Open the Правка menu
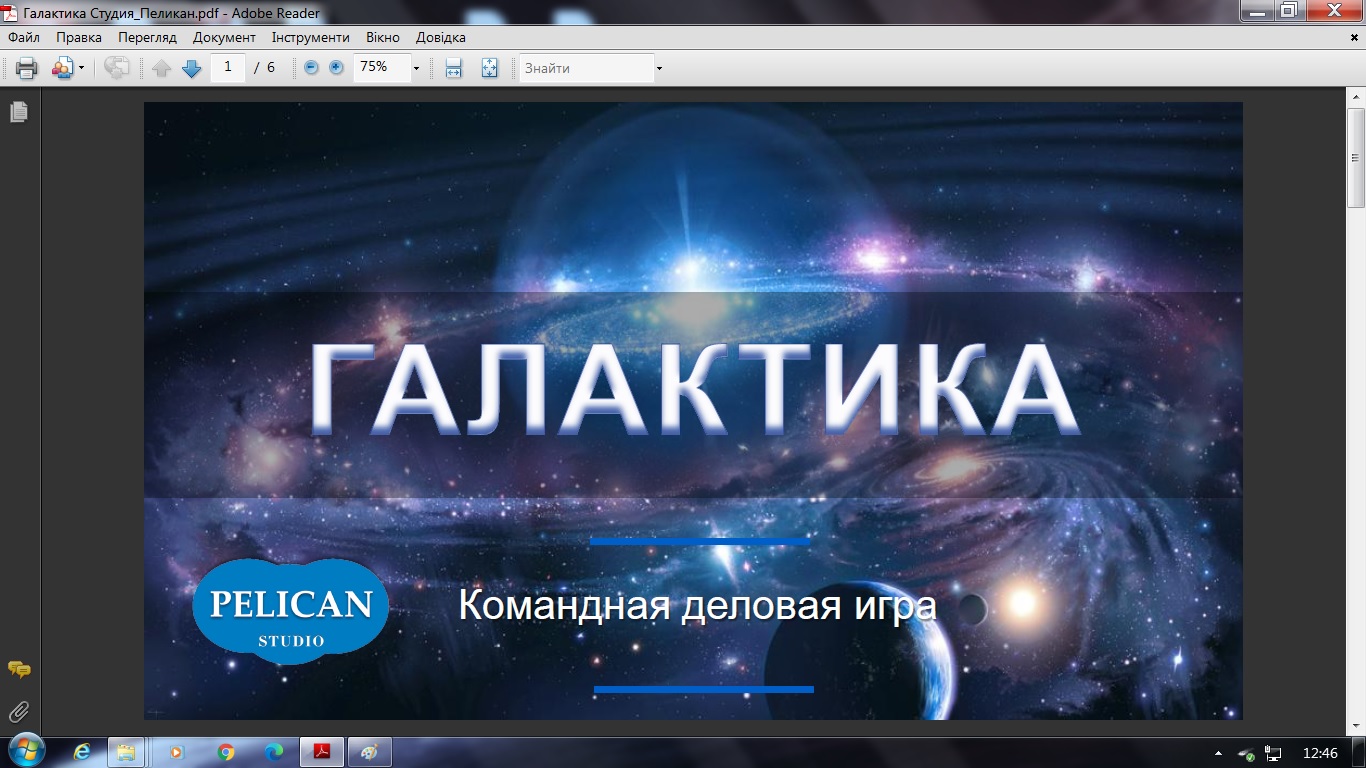 pos(79,37)
